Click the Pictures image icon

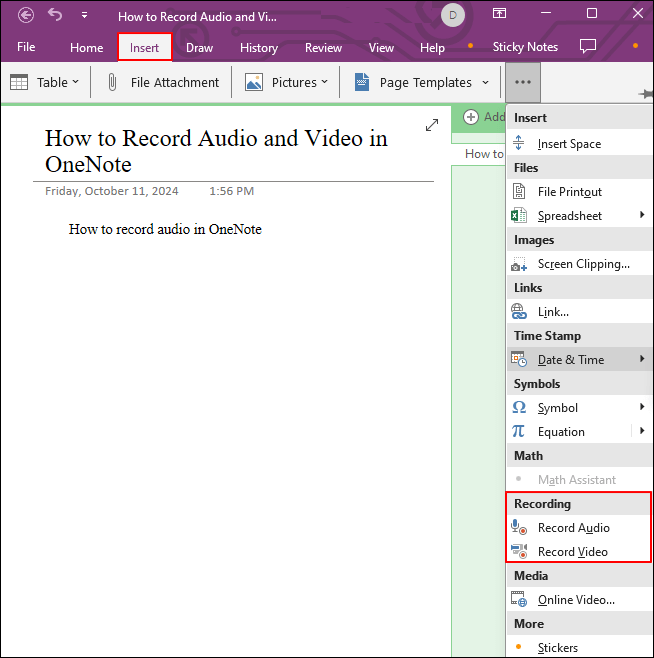(254, 82)
